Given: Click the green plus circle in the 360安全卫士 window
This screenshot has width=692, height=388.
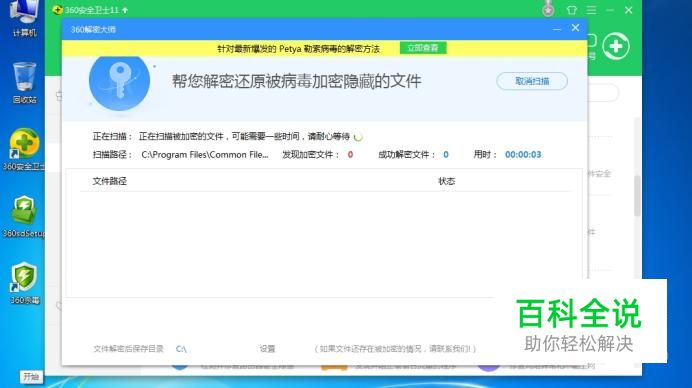Looking at the screenshot, I should pos(616,46).
